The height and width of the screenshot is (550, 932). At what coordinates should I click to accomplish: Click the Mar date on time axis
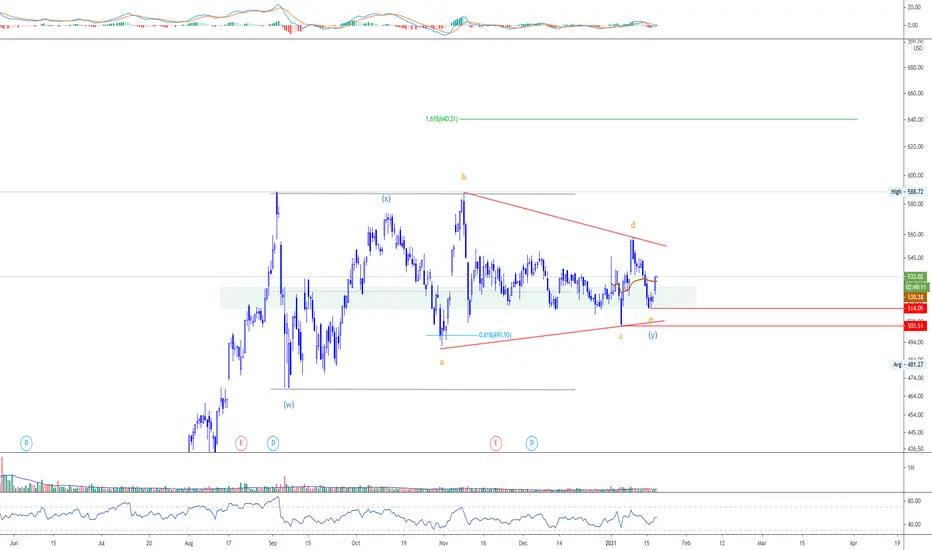761,543
